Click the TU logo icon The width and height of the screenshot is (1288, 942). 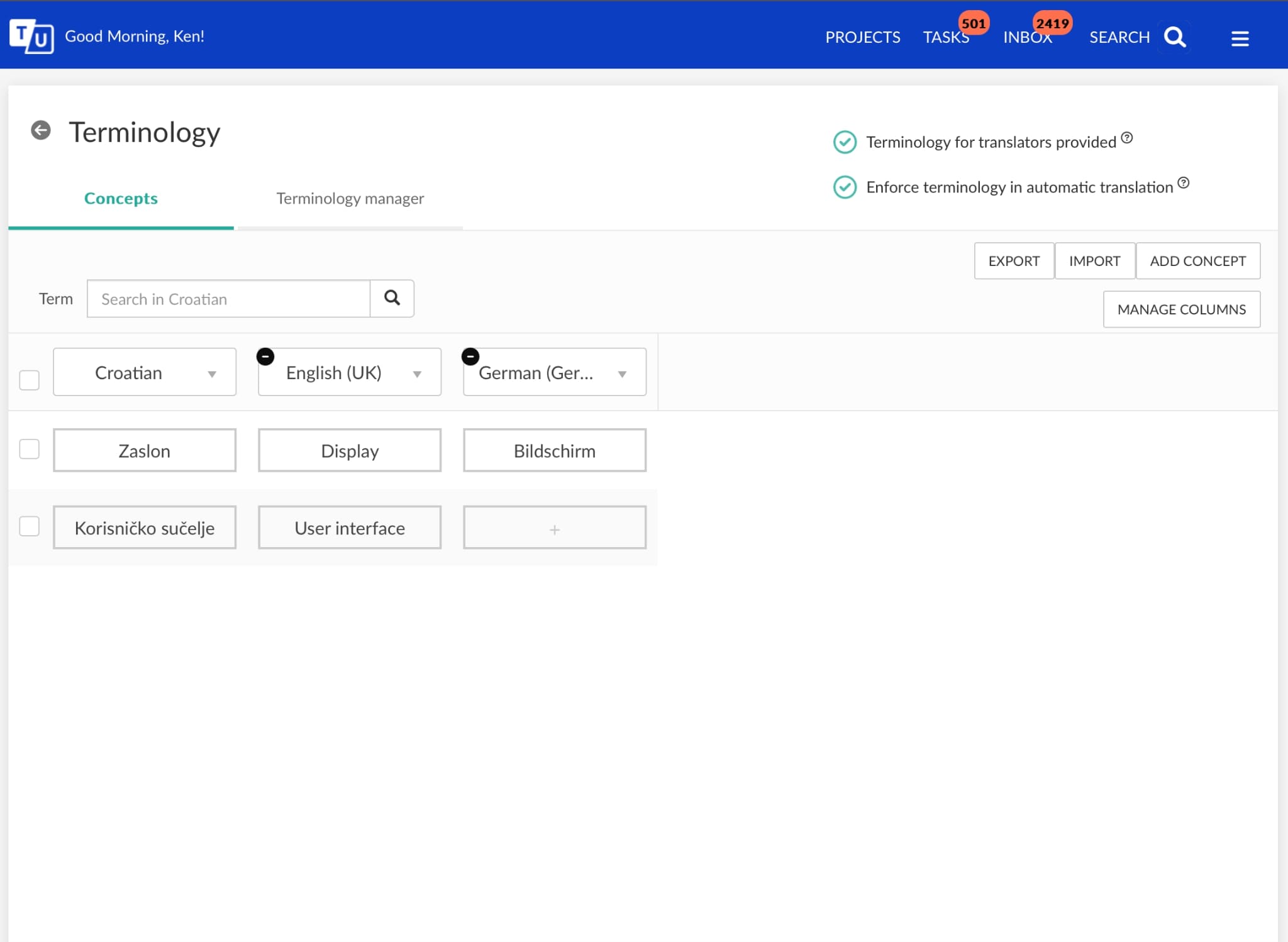[x=31, y=36]
